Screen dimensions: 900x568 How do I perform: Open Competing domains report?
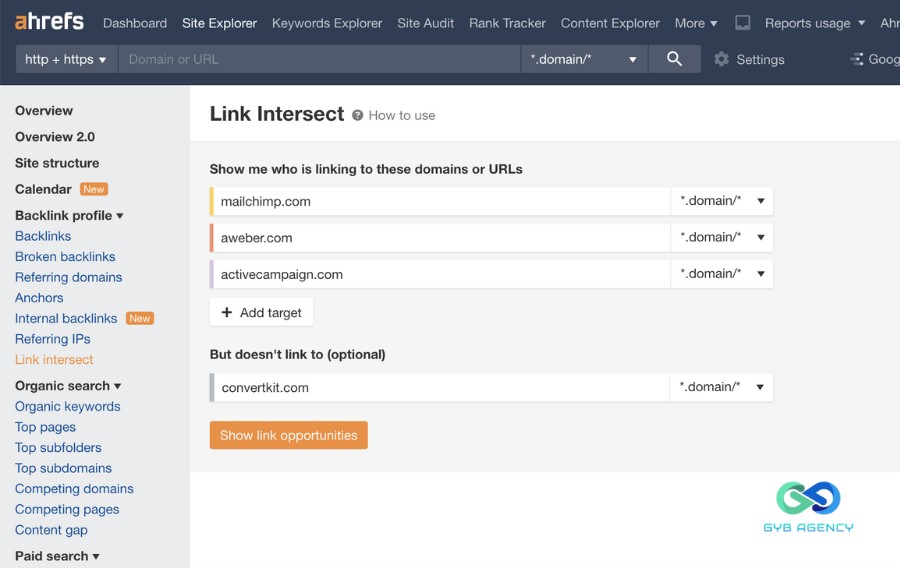[x=74, y=489]
